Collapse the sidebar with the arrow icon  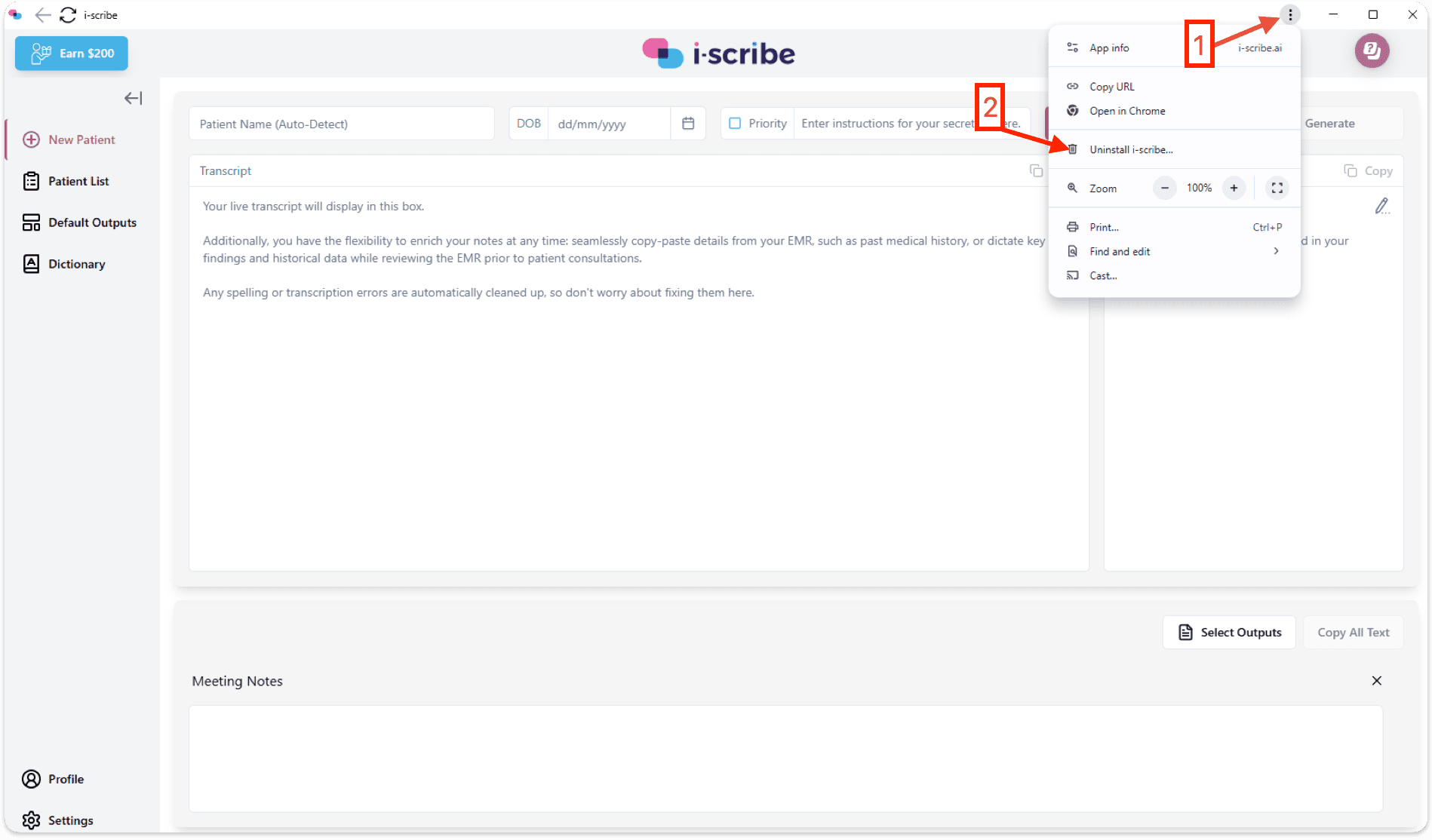coord(134,98)
